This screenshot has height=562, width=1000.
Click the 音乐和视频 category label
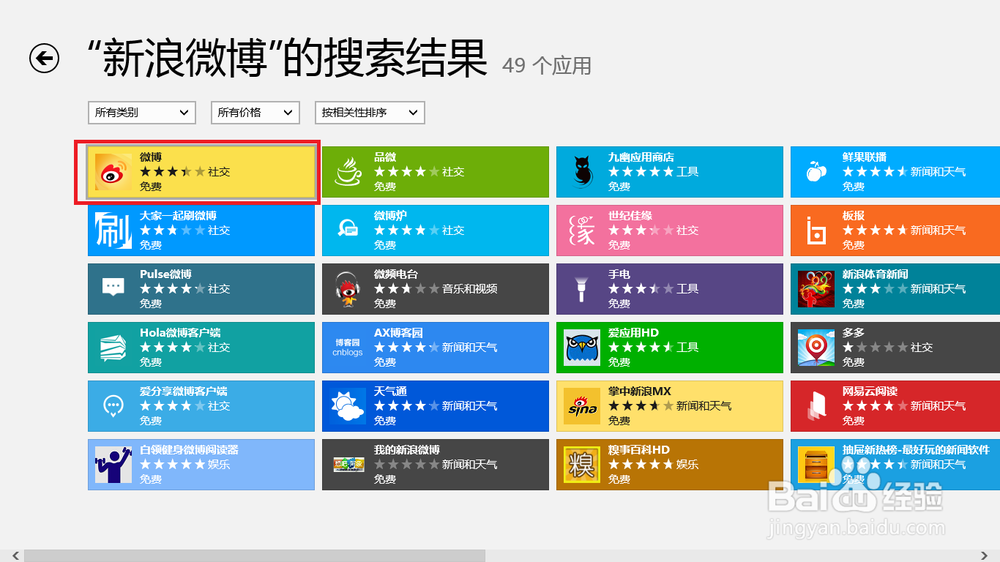click(x=470, y=289)
